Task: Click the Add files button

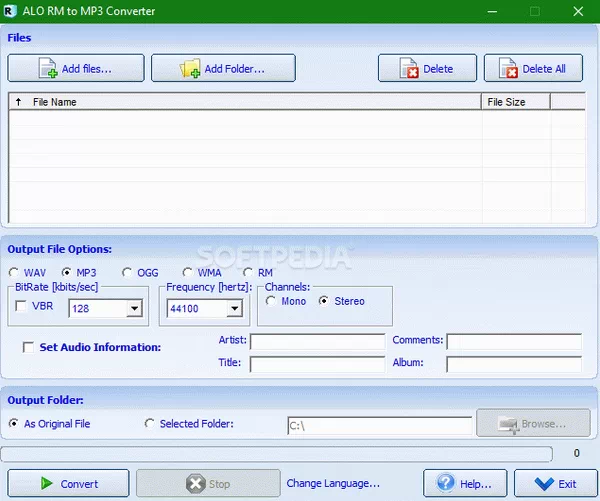Action: (75, 69)
